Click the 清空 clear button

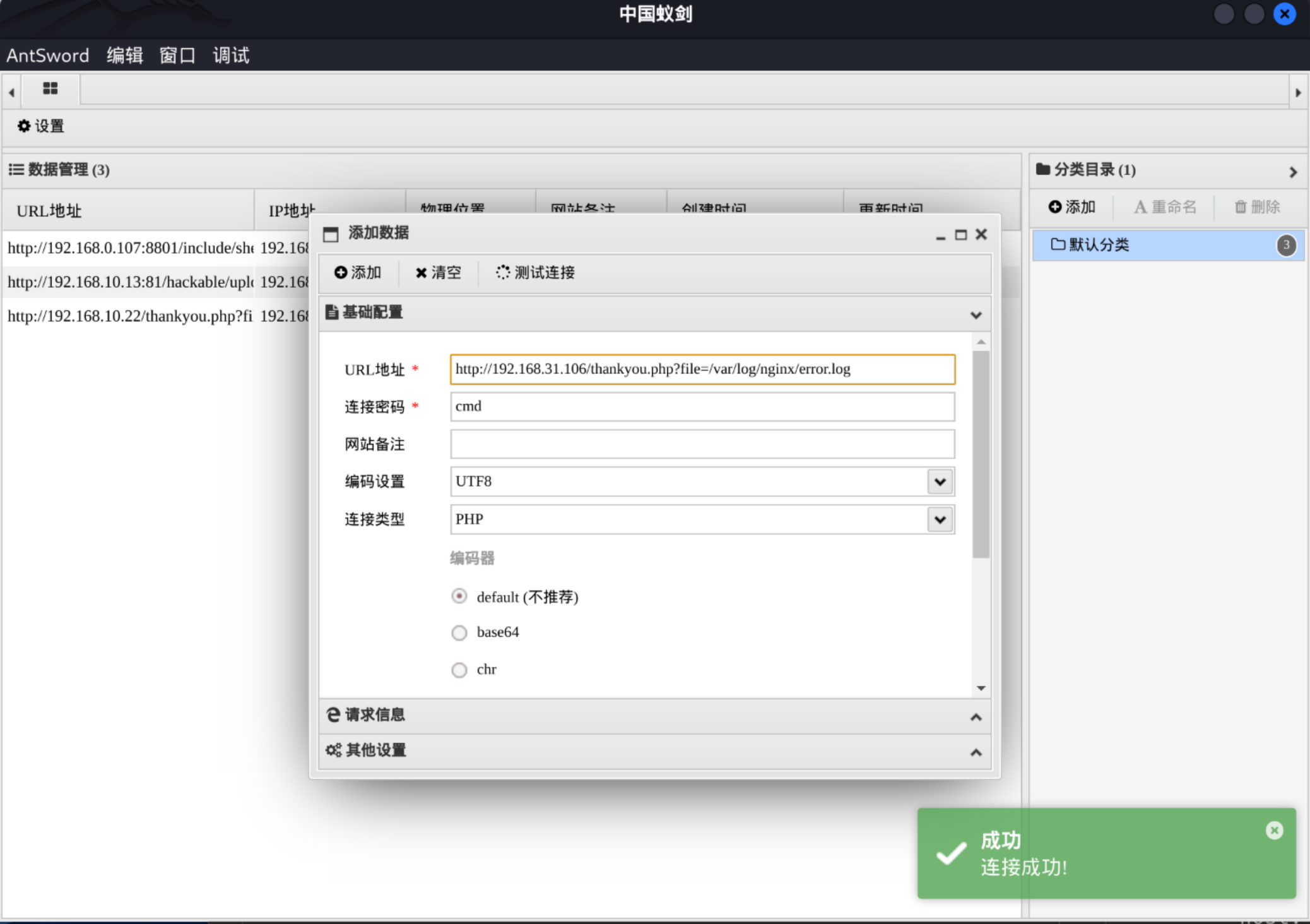[438, 272]
